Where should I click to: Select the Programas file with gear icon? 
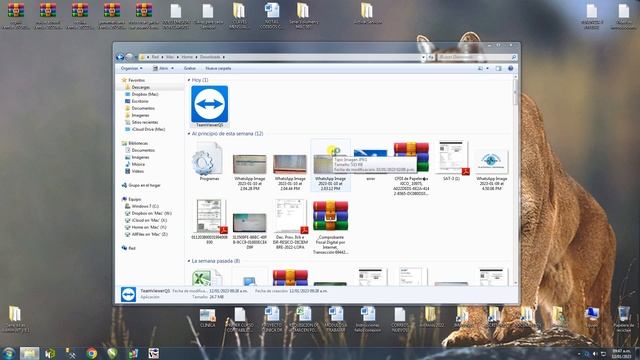(x=209, y=162)
